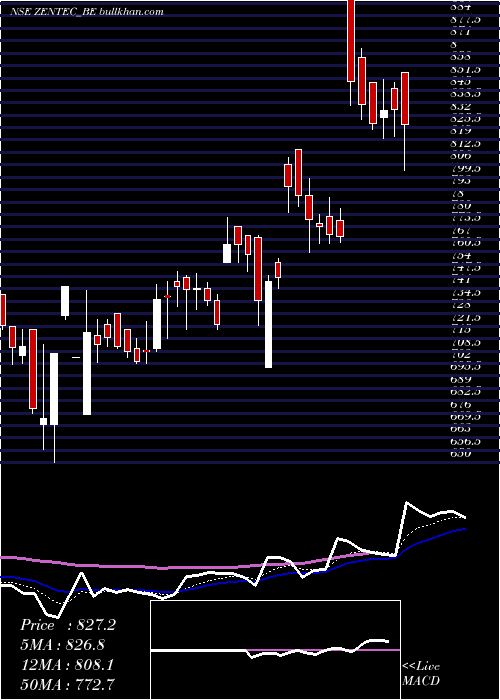Click the 832 price axis label
Screen dimensions: 500x700
[x=462, y=107]
